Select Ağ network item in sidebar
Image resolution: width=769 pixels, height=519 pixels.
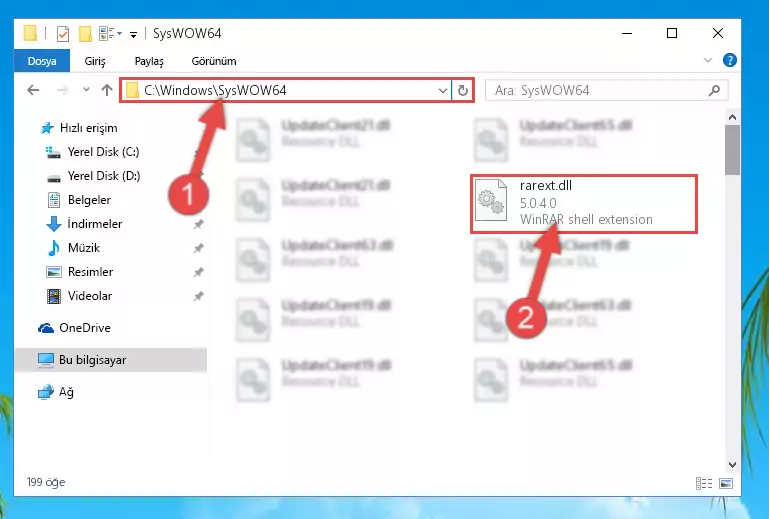56,392
